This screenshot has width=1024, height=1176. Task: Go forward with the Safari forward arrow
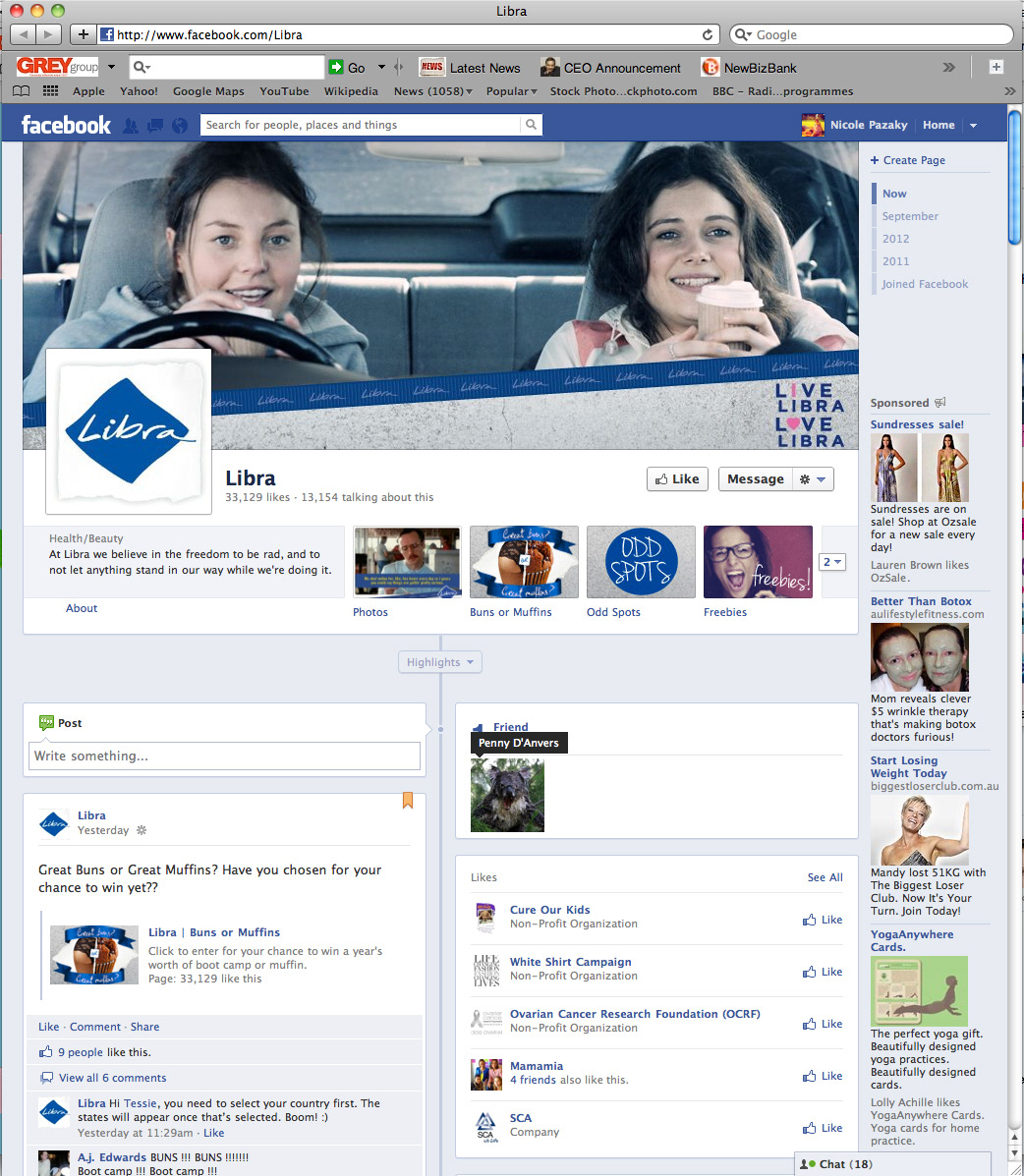[49, 34]
